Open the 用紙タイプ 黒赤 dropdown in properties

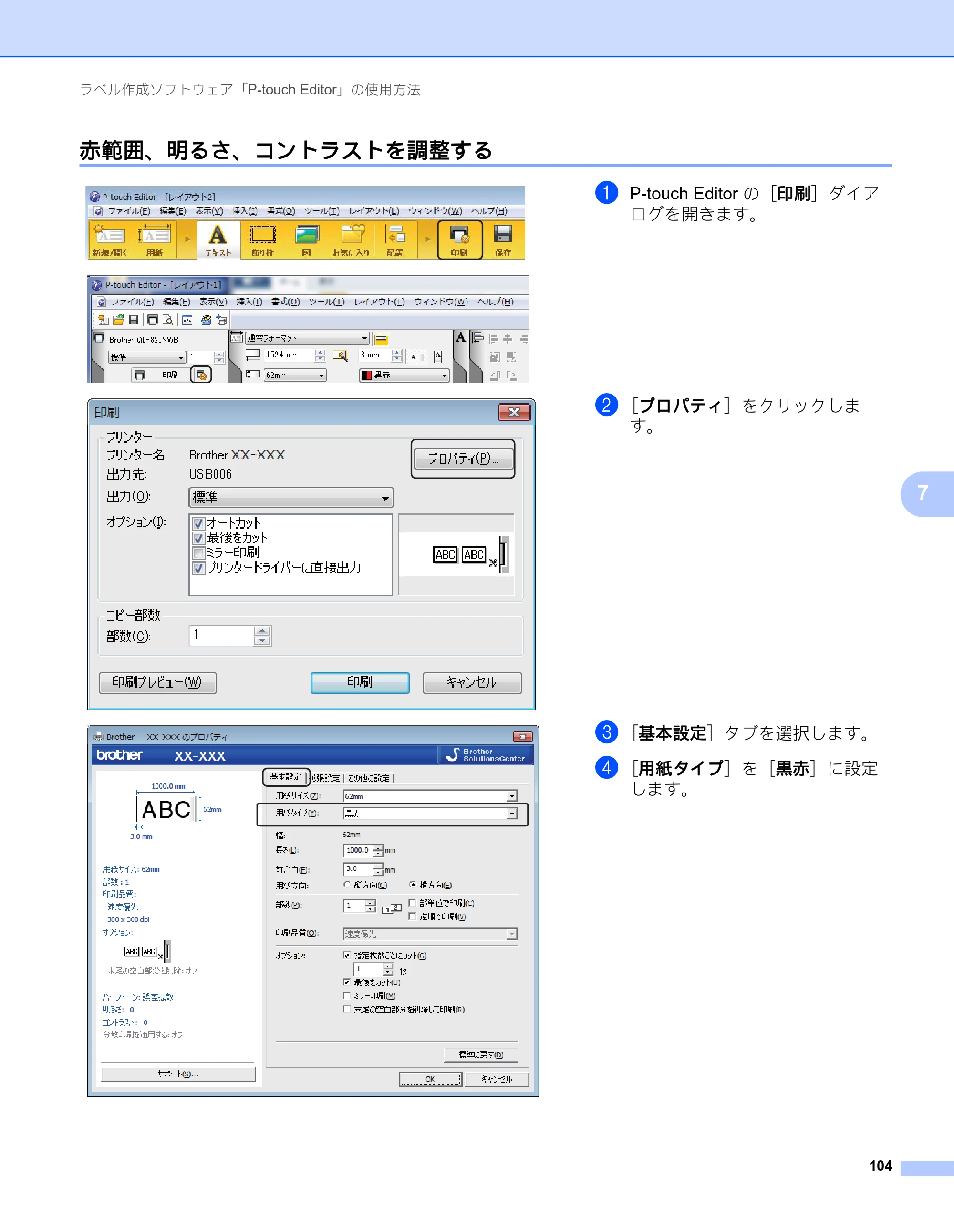coord(430,814)
